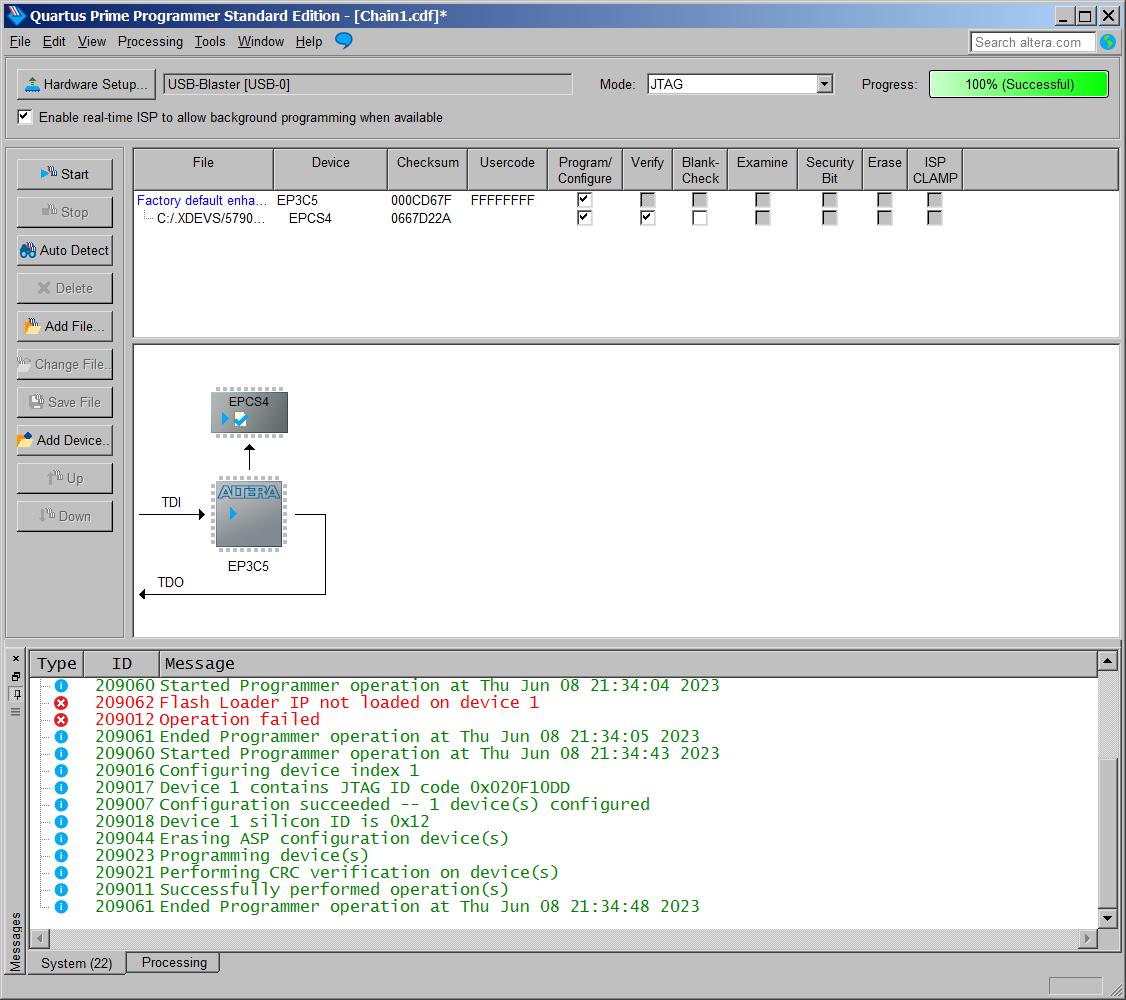Click the blue feedback speech bubble icon

(x=344, y=41)
